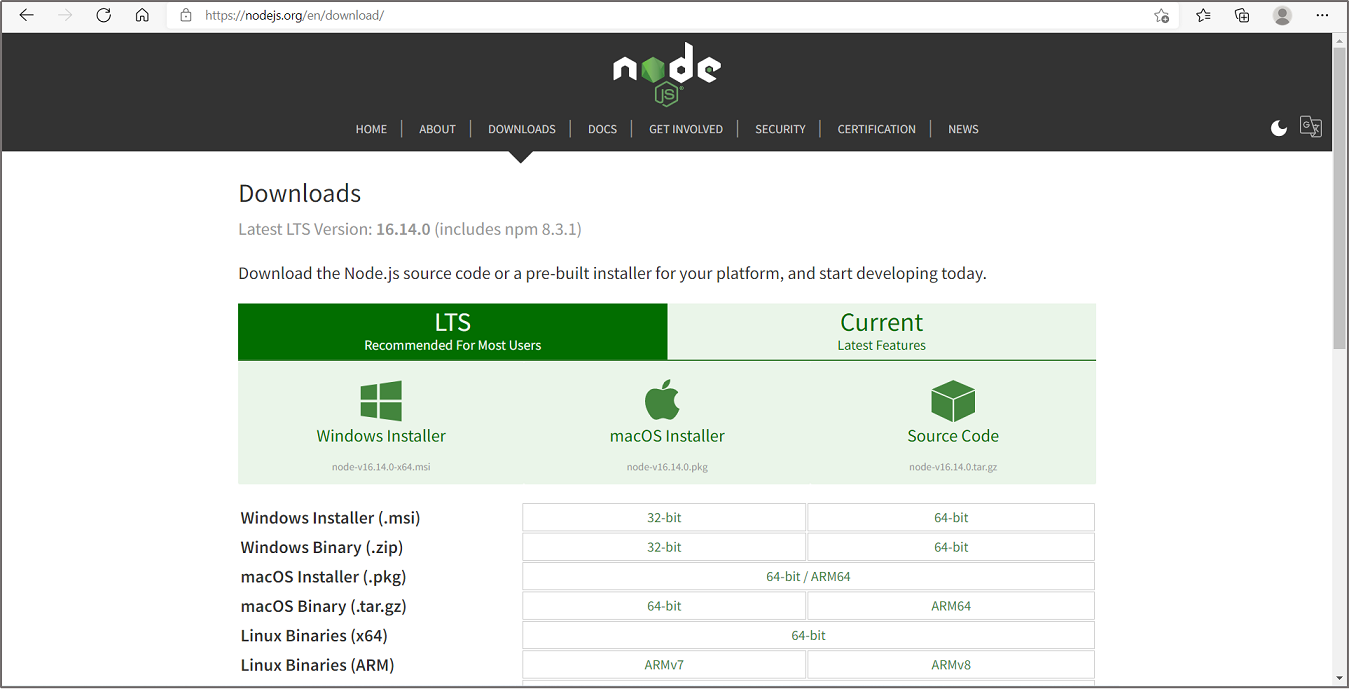Toggle dark mode with the moon icon
Screen dimensions: 1349x689
click(x=1279, y=128)
